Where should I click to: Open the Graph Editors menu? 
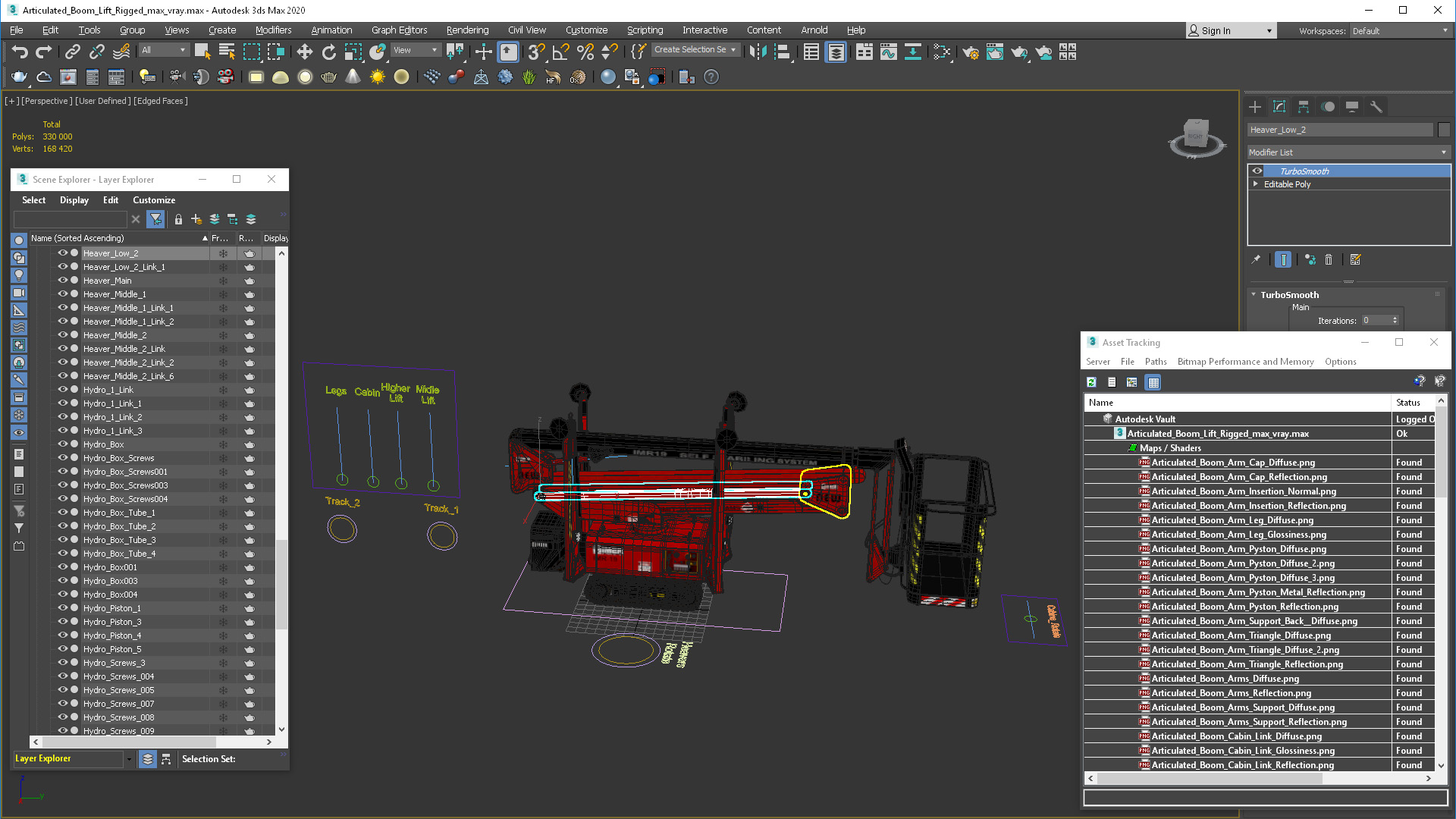tap(399, 30)
